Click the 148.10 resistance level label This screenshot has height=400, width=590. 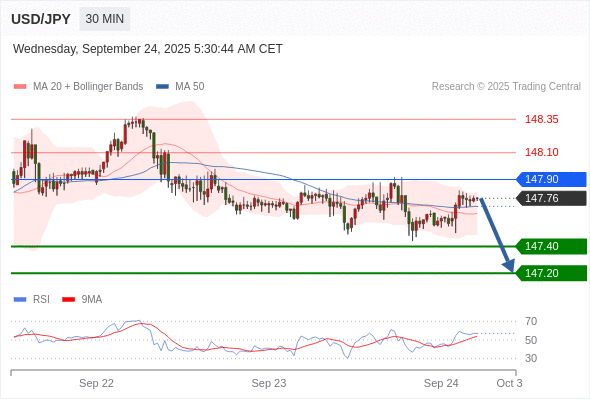[x=541, y=152]
